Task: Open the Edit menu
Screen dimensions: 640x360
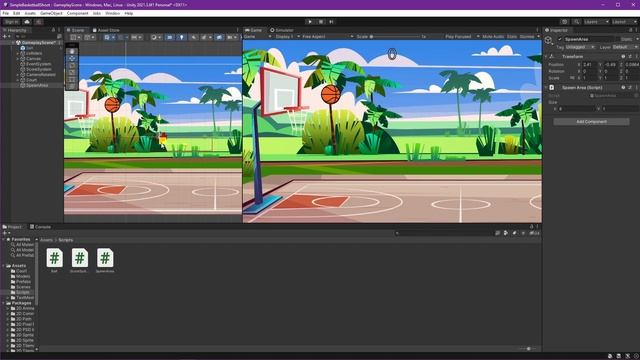Action: tap(16, 13)
